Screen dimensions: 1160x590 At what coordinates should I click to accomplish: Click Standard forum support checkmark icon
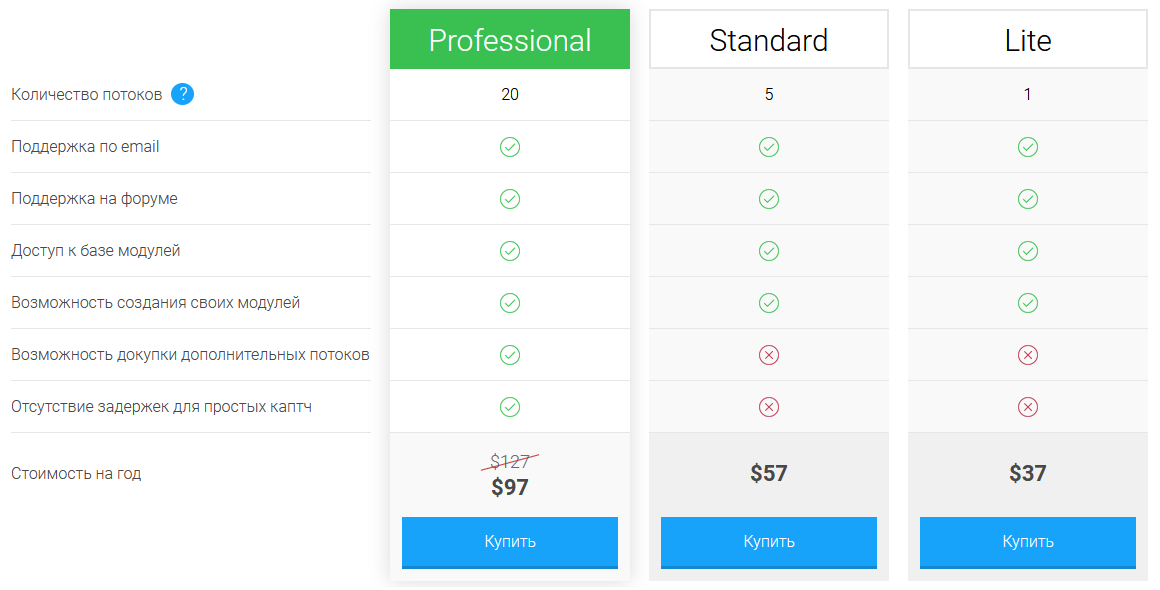point(769,199)
